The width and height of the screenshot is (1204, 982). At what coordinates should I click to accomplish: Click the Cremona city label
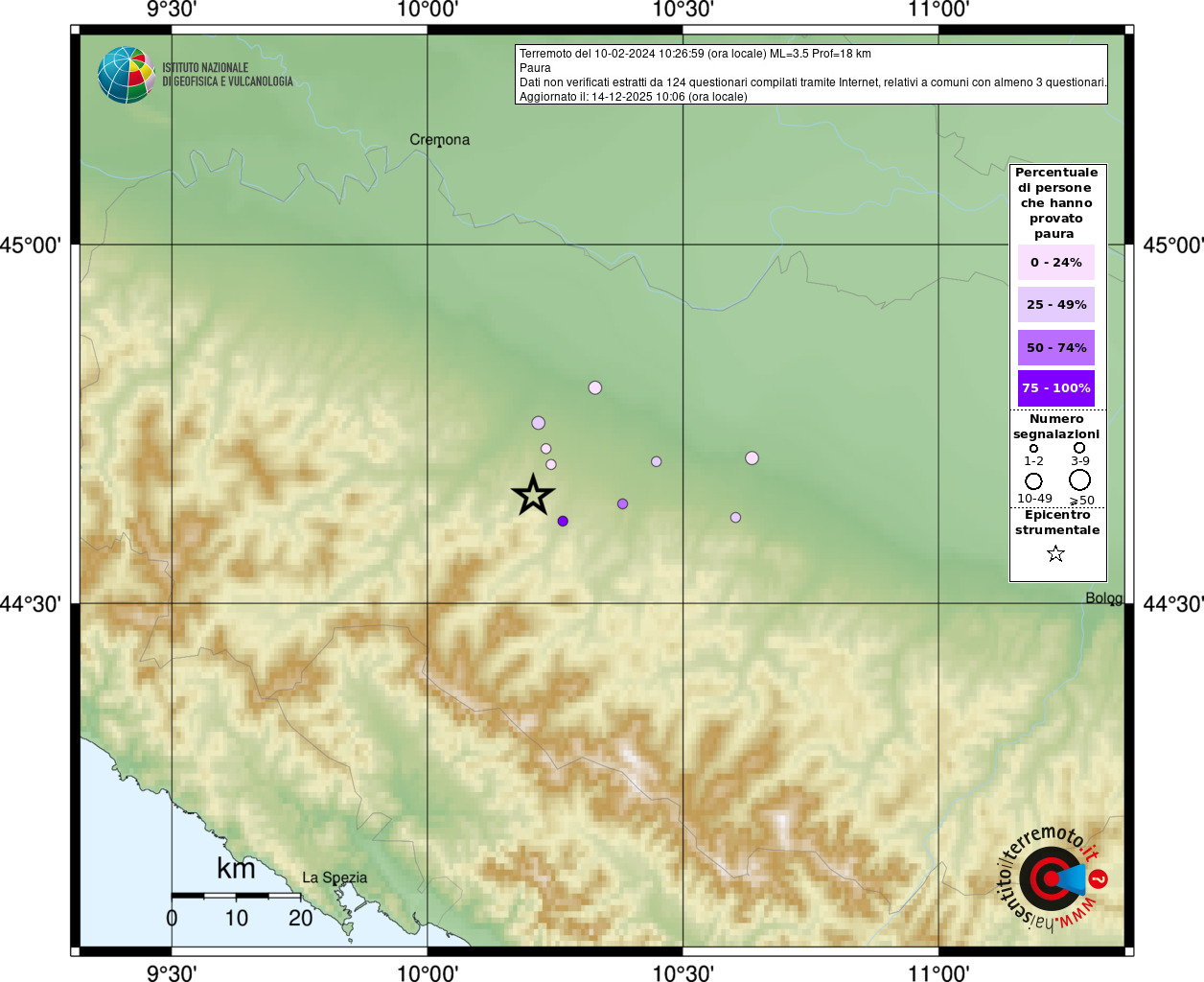[440, 140]
